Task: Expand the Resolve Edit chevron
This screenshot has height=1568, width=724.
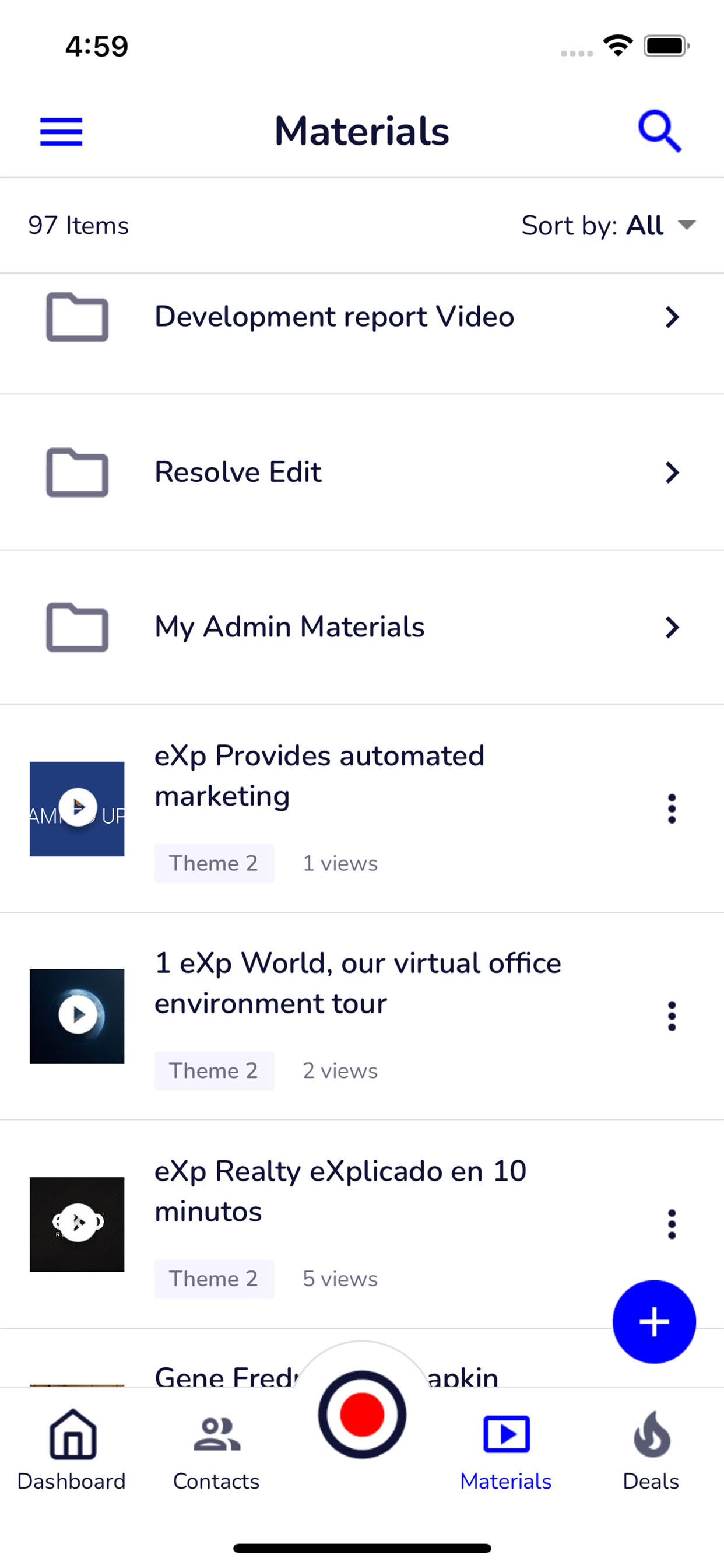Action: click(672, 472)
